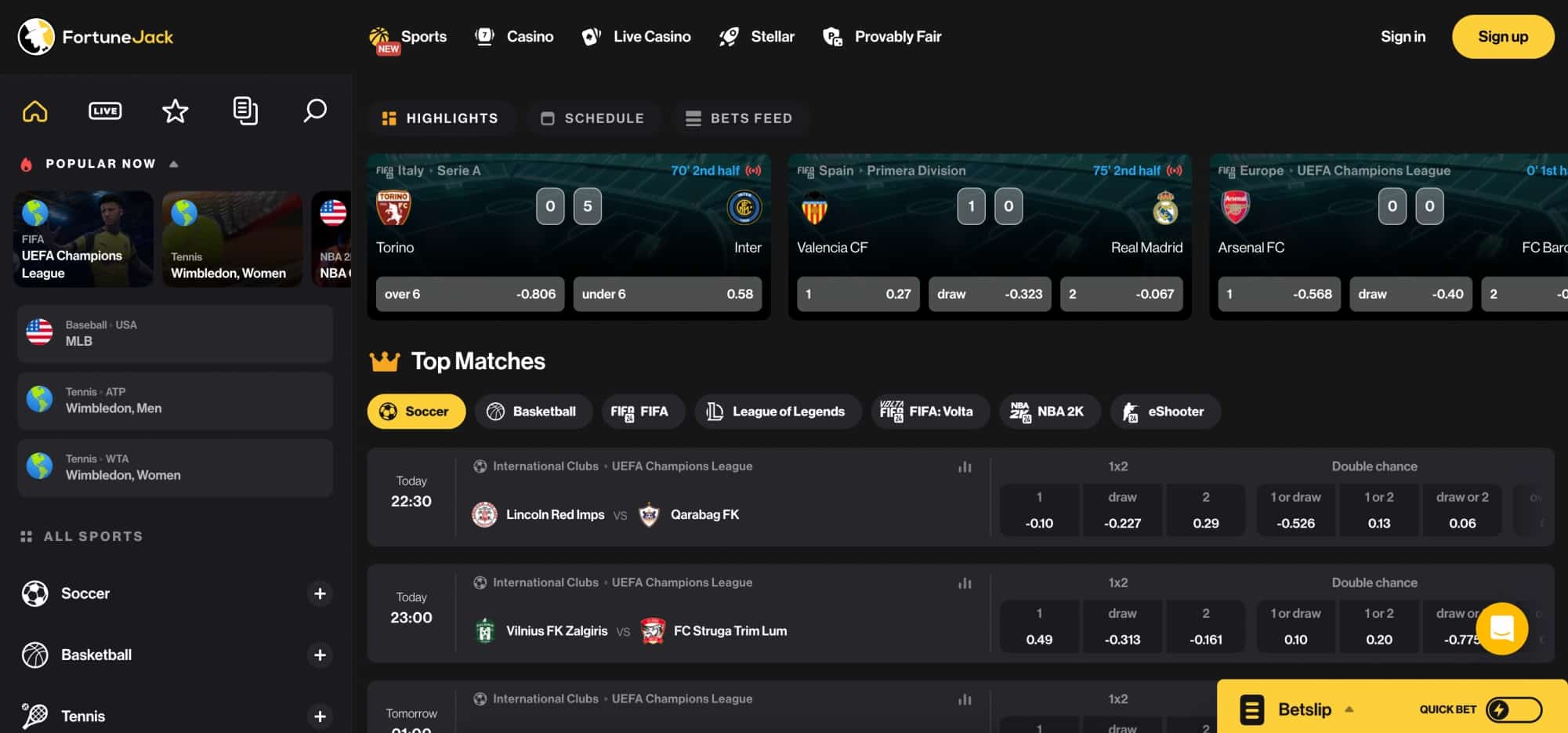Pick 1 on Arsenal FC featured match
The height and width of the screenshot is (733, 1568).
point(1279,294)
